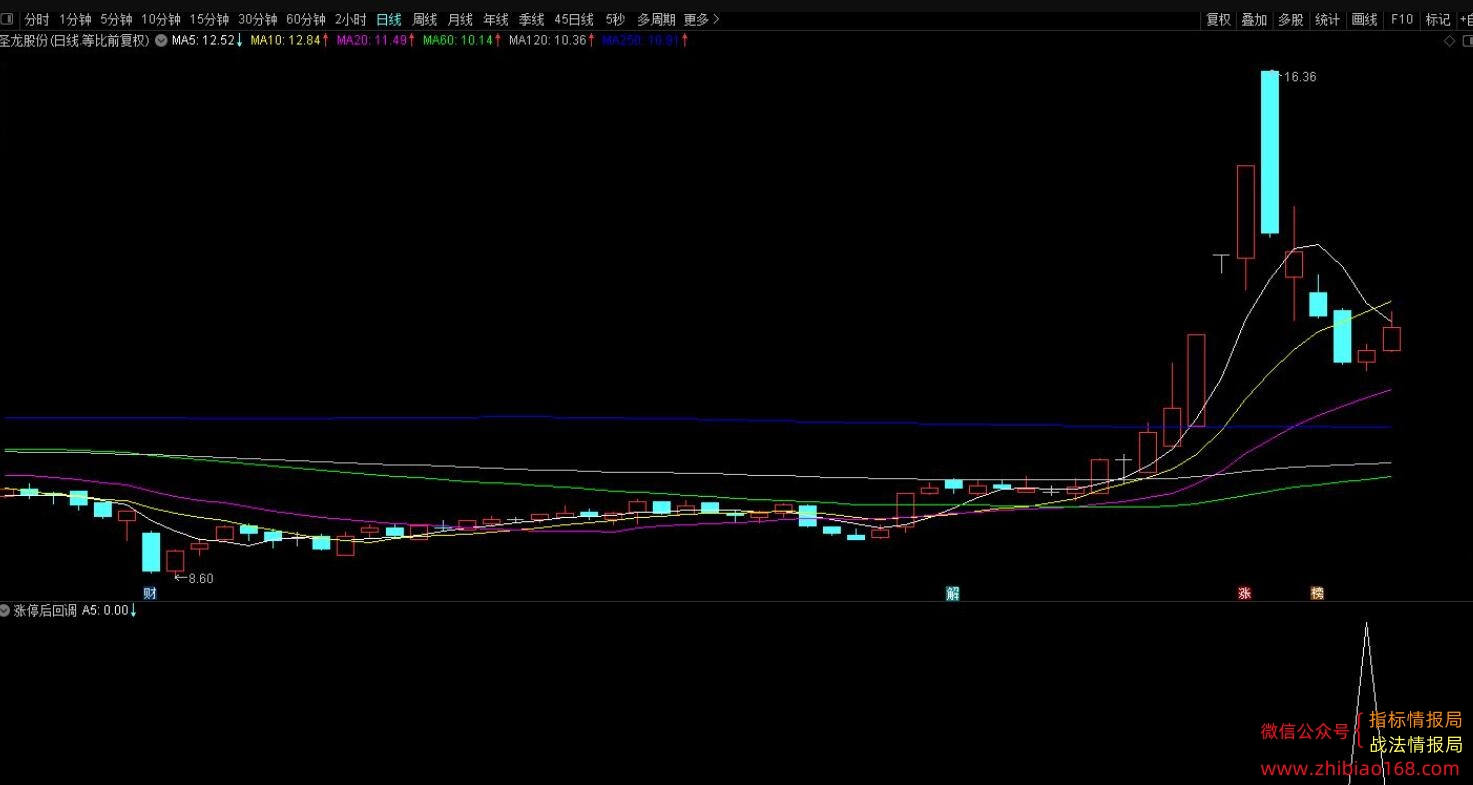This screenshot has width=1473, height=785.
Task: Select the 5分钟 period tab
Action: [116, 19]
